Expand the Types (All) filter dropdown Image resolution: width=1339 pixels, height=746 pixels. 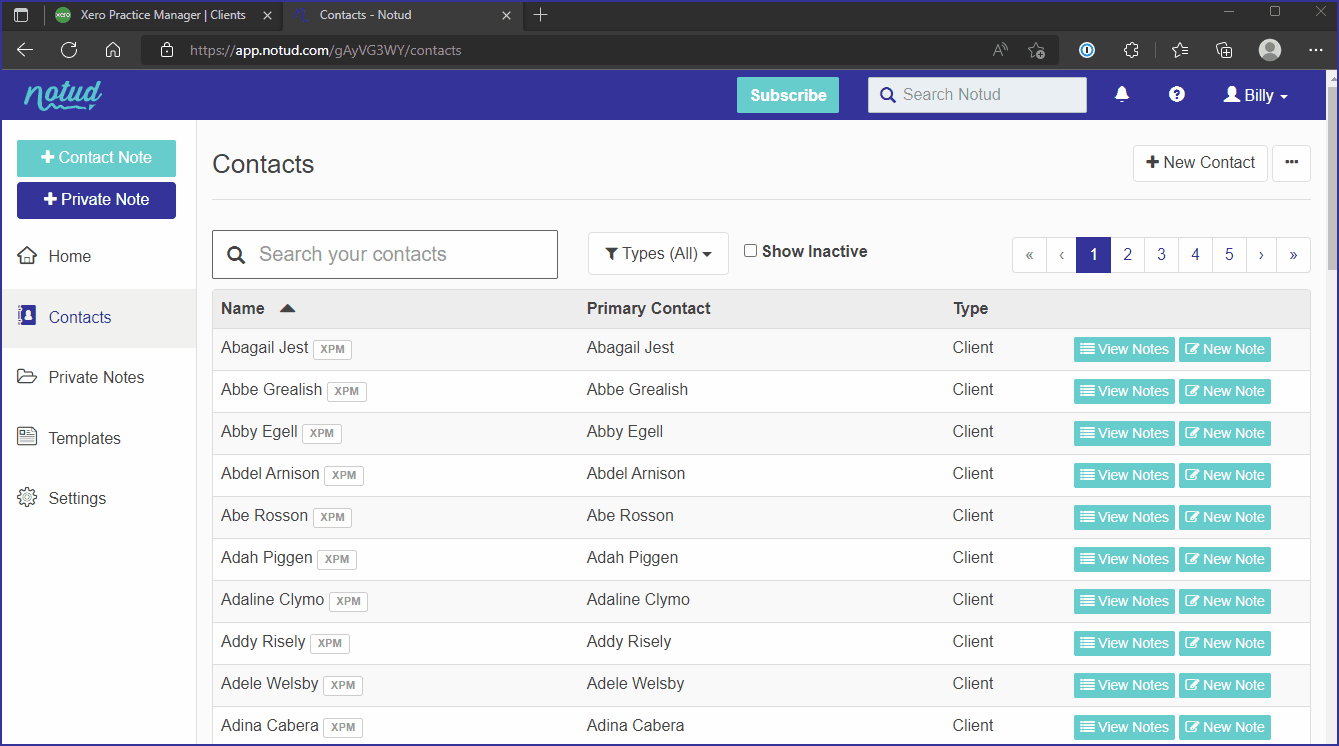point(658,254)
